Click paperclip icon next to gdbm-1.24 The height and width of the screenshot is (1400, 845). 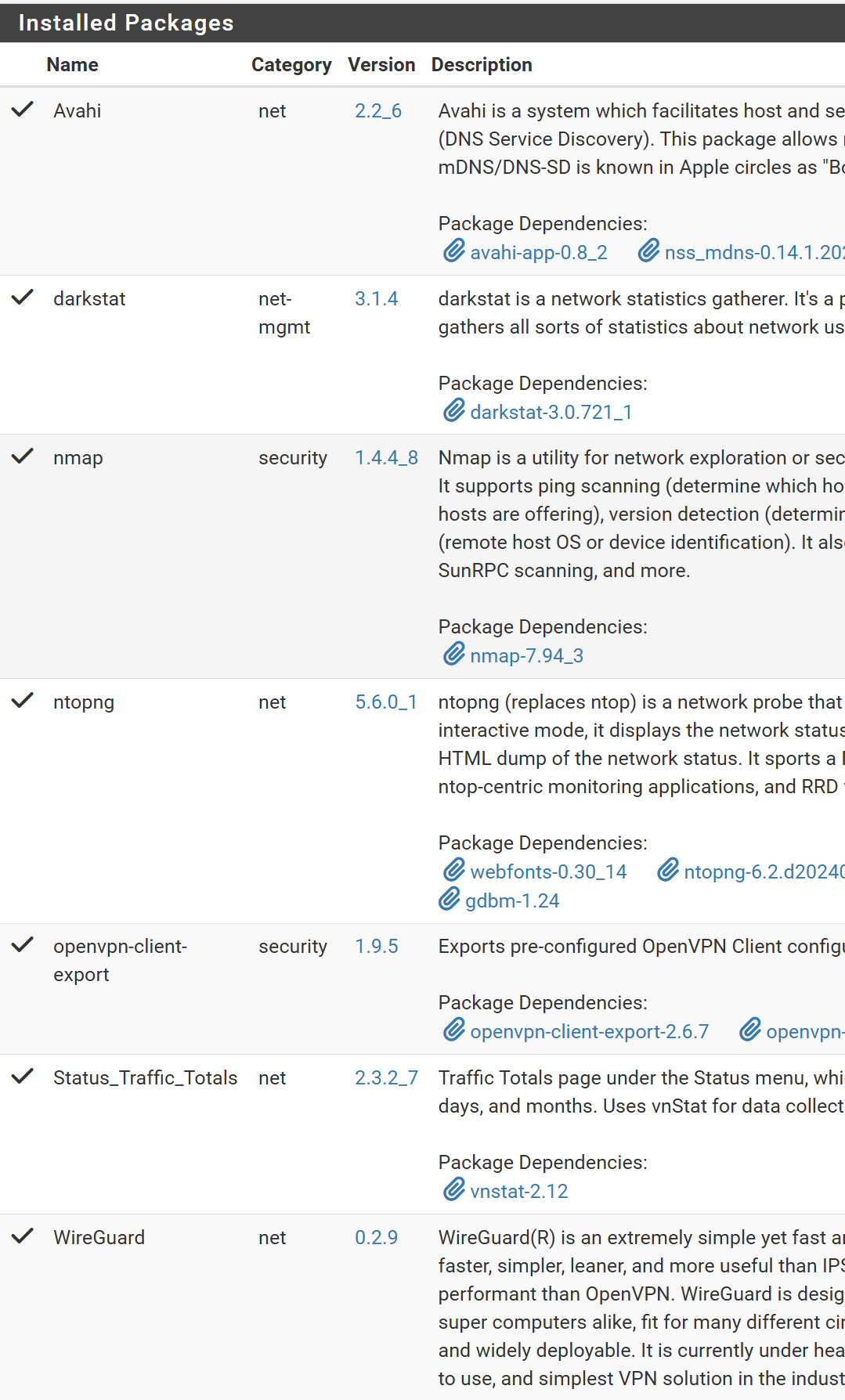[x=450, y=900]
